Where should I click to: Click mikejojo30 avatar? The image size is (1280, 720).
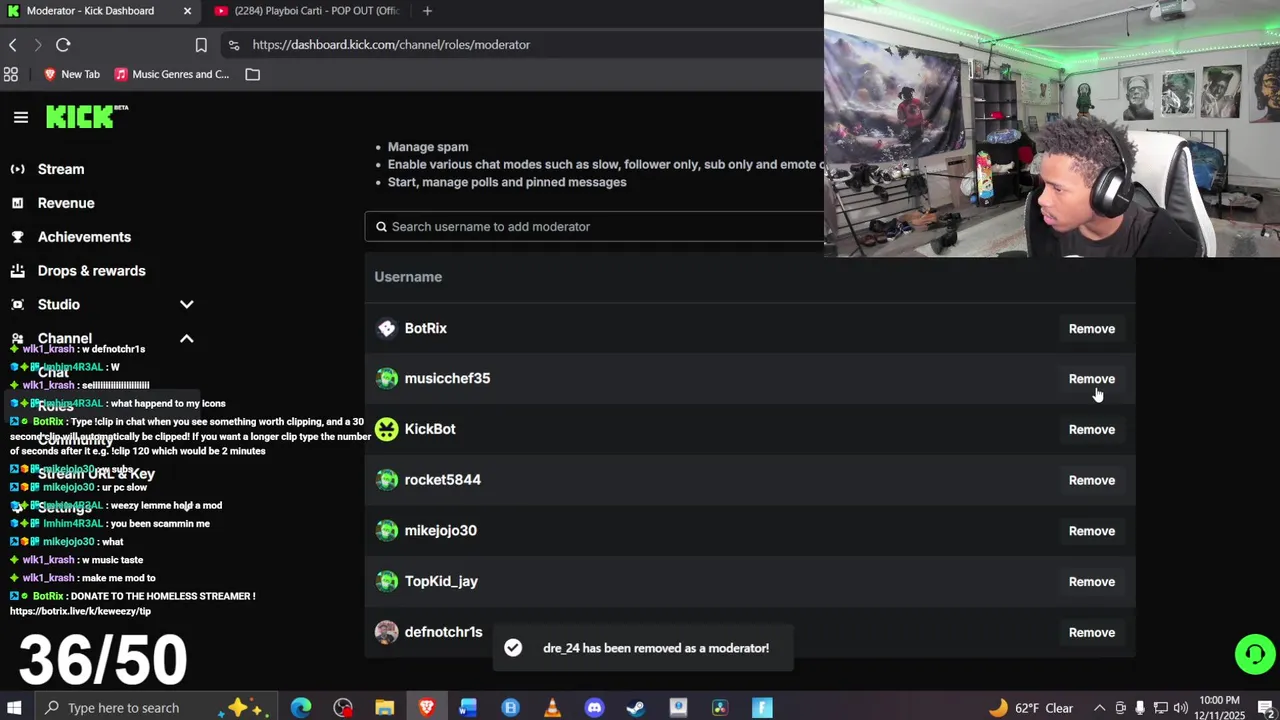pos(387,530)
